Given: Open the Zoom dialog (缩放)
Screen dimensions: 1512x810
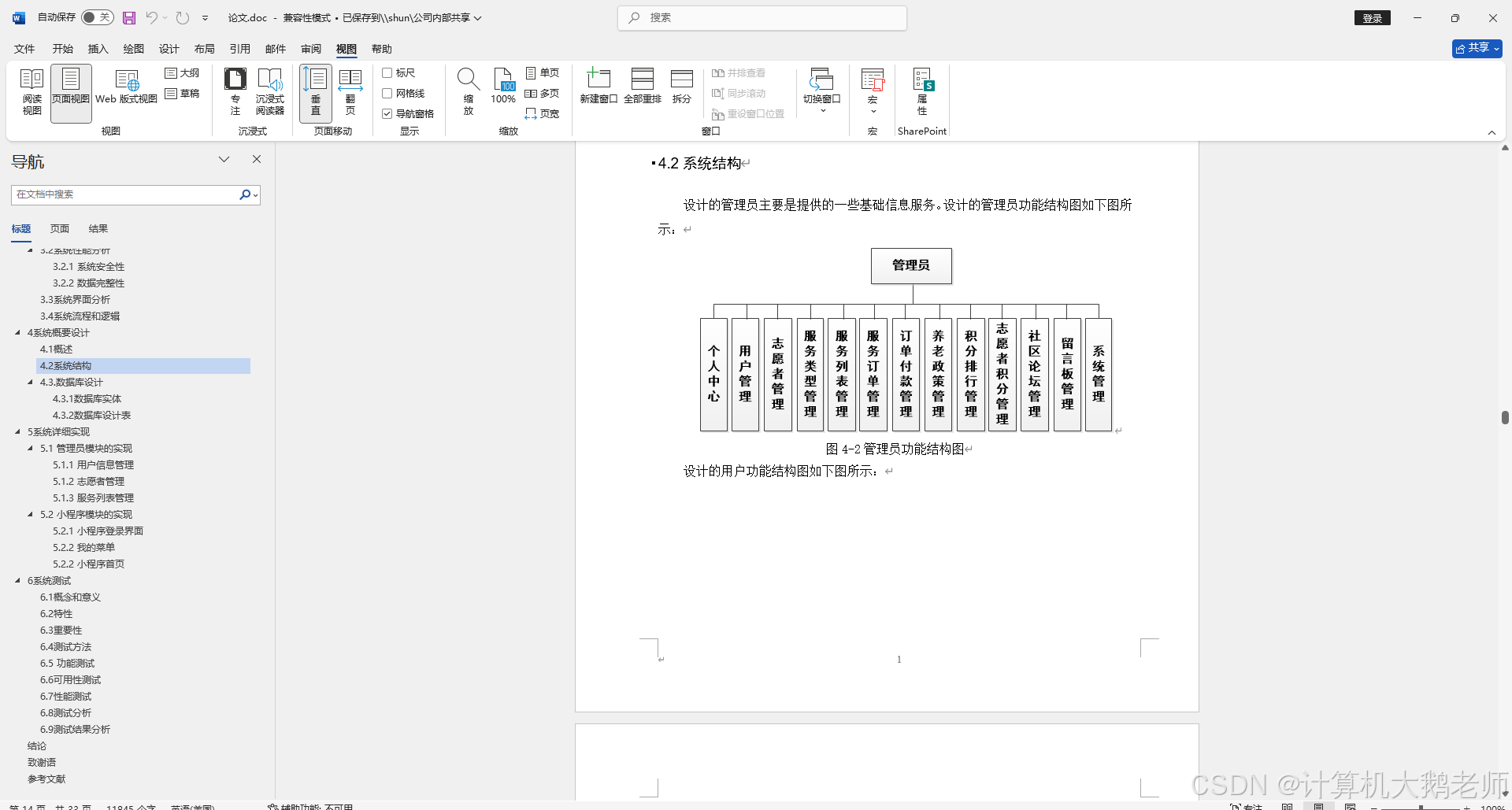Looking at the screenshot, I should click(469, 93).
